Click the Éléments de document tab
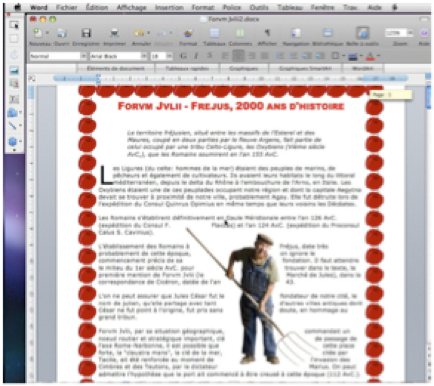Screen dimensions: 434x386 116,68
